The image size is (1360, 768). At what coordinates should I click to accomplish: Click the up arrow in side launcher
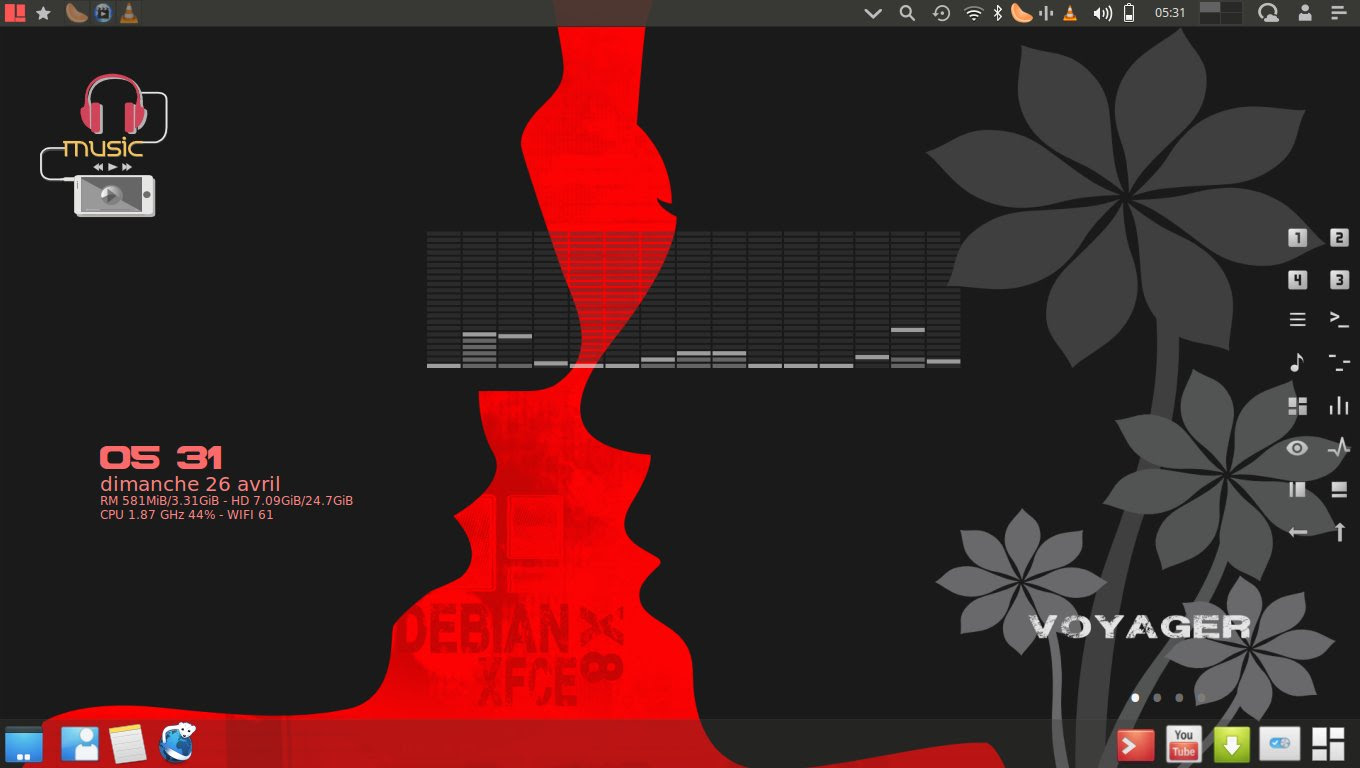1339,532
